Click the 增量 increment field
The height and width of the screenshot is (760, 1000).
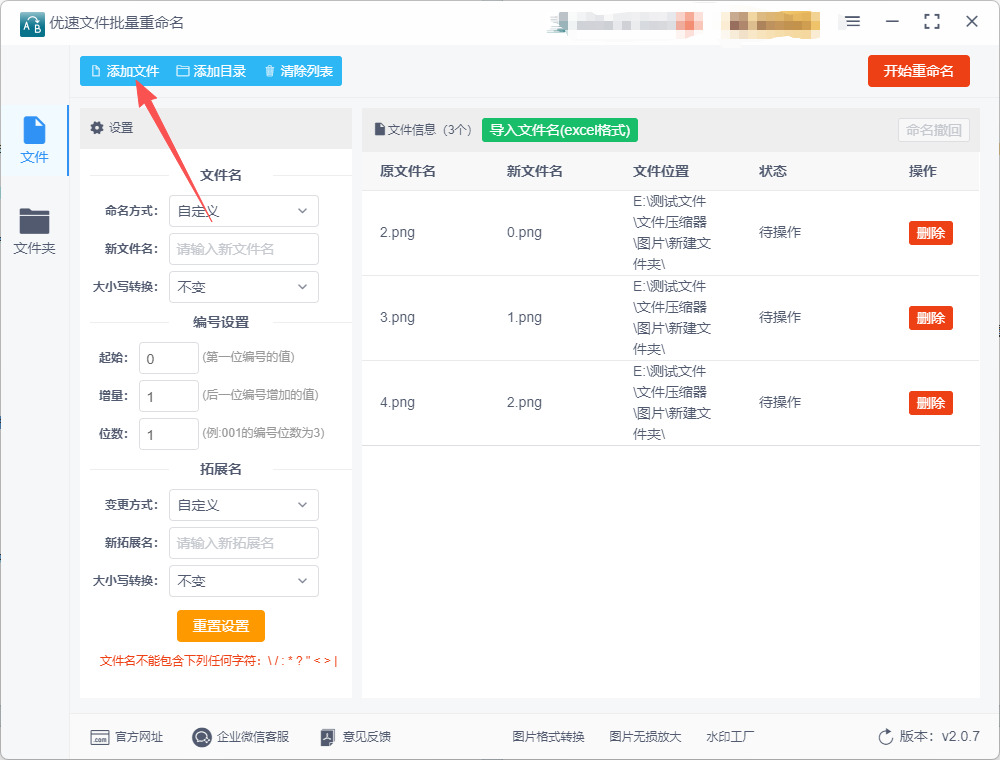(169, 396)
